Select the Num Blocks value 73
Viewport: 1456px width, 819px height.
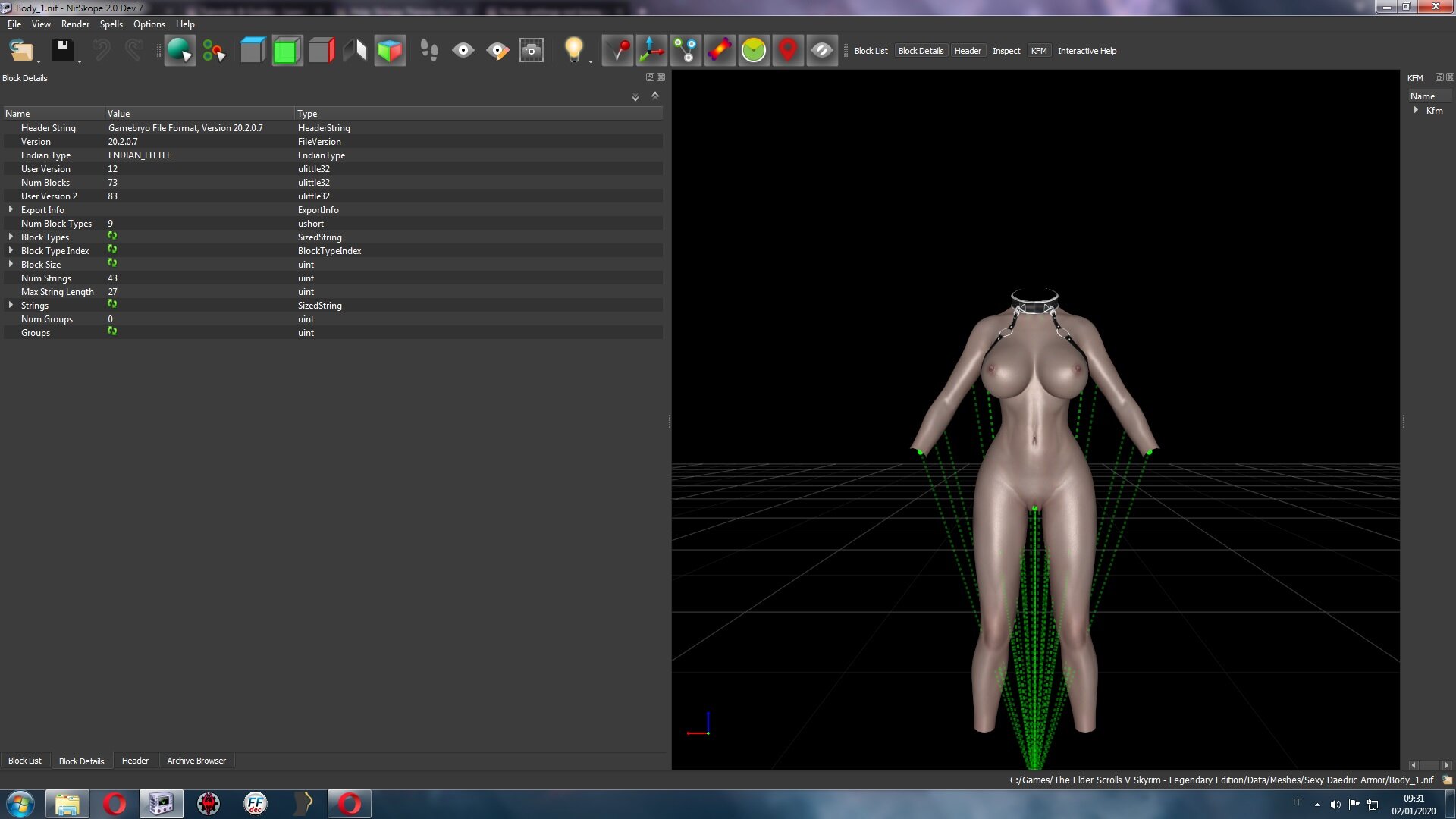point(112,182)
